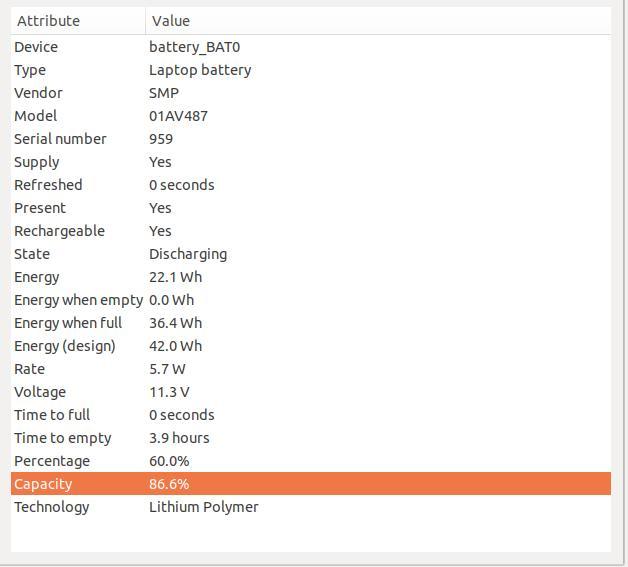The image size is (628, 567).
Task: Select the Energy attribute label
Action: 37,277
